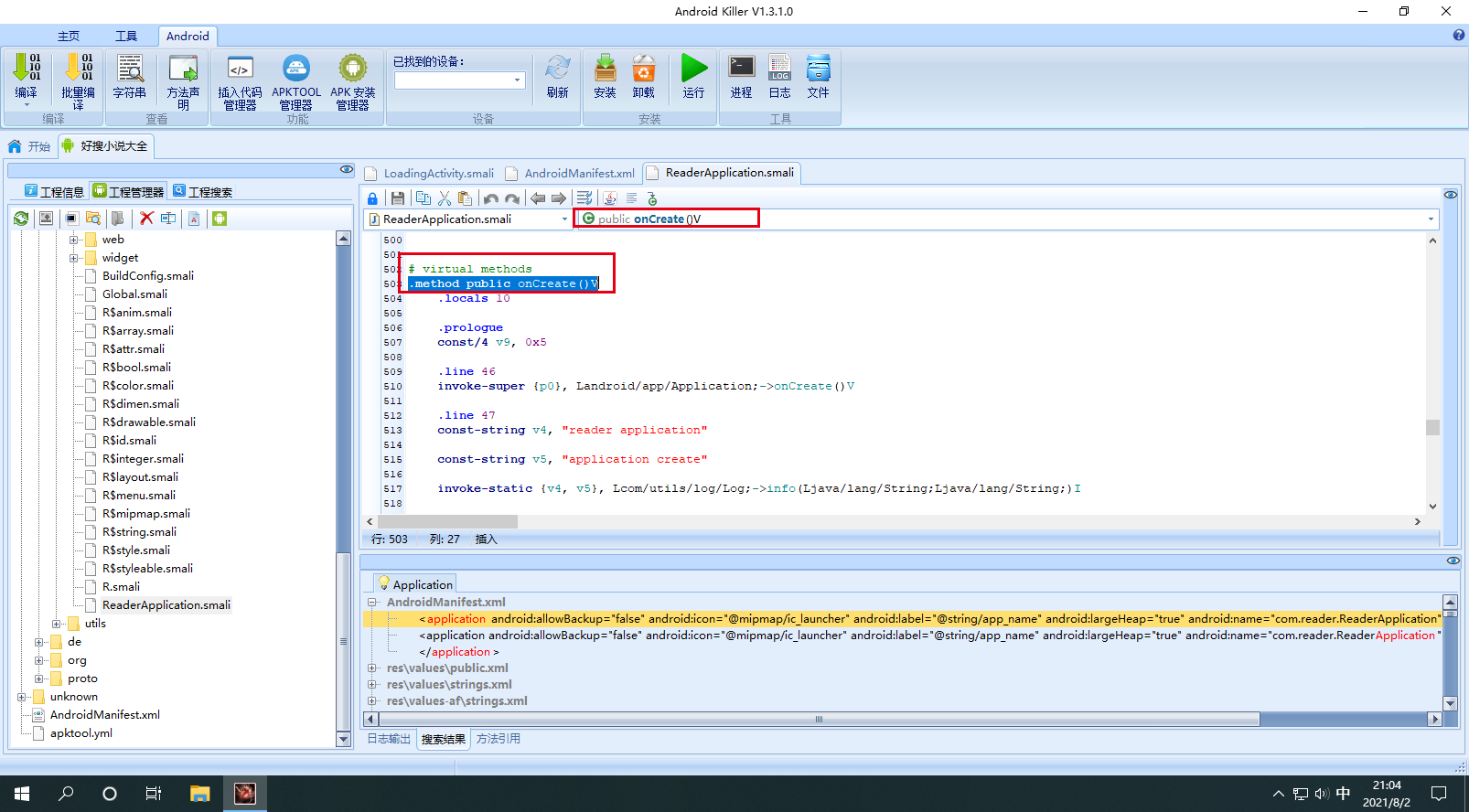Switch to the 工程信息 tab
The width and height of the screenshot is (1469, 812).
tap(54, 191)
